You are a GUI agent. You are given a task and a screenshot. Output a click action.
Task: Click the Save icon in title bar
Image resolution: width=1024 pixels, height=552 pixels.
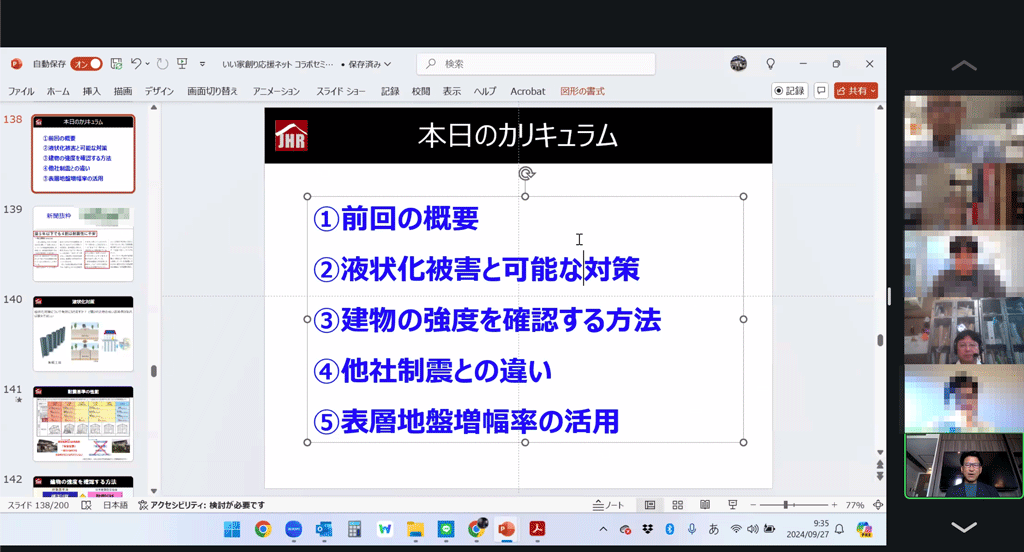[x=117, y=63]
